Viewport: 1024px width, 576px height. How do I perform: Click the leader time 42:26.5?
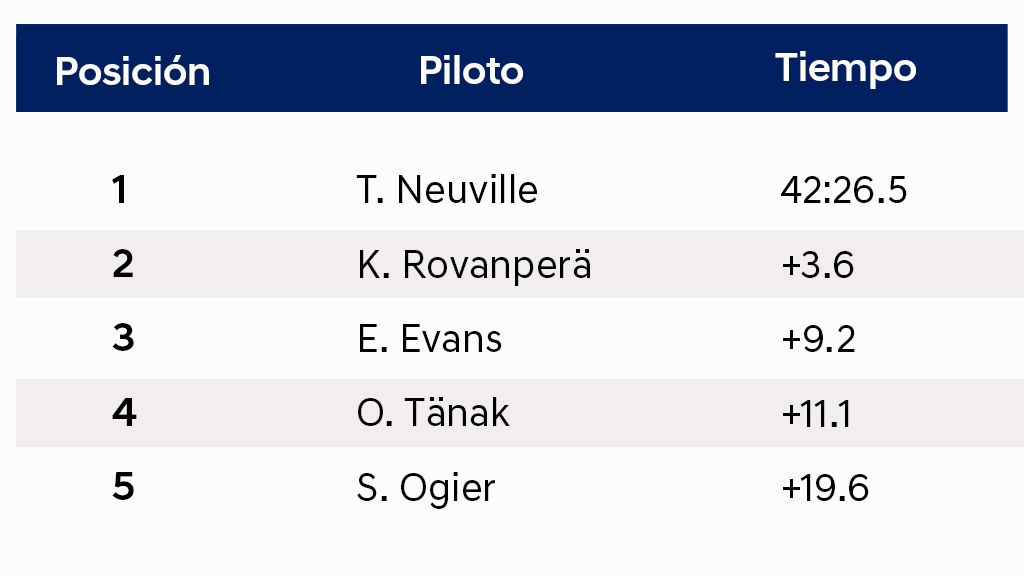tap(843, 190)
